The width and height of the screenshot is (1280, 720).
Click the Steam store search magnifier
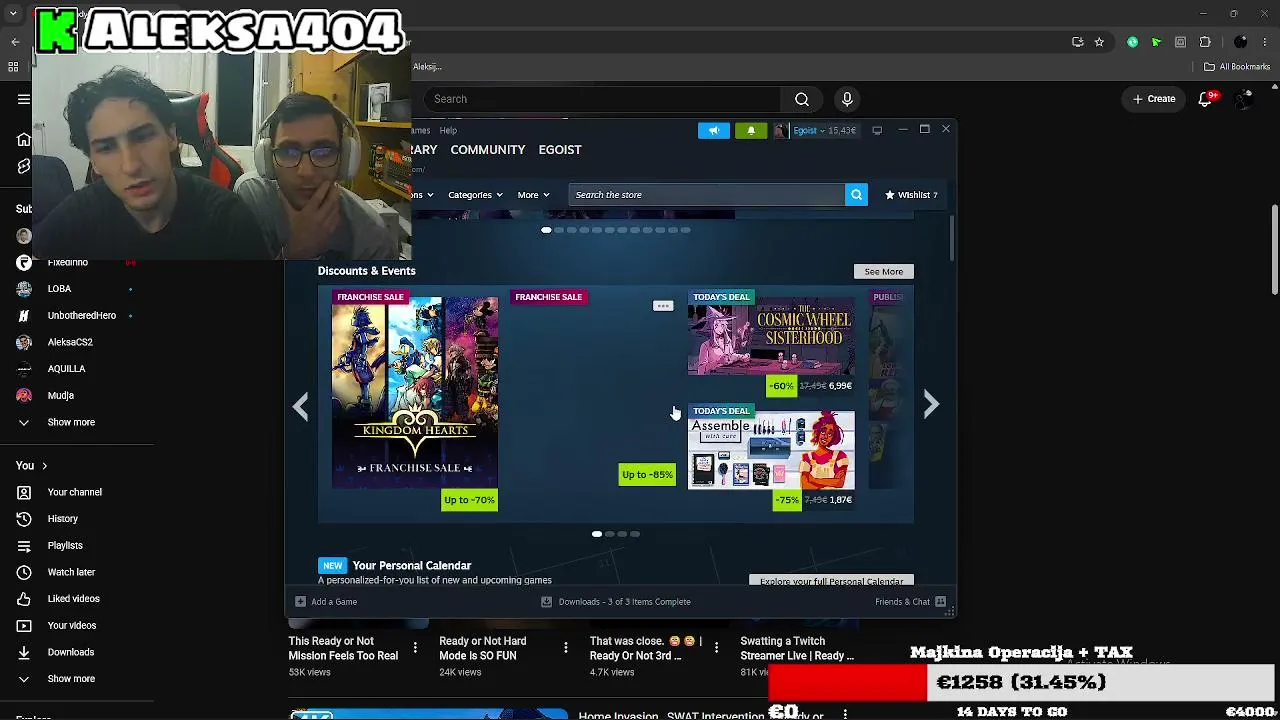click(x=856, y=195)
